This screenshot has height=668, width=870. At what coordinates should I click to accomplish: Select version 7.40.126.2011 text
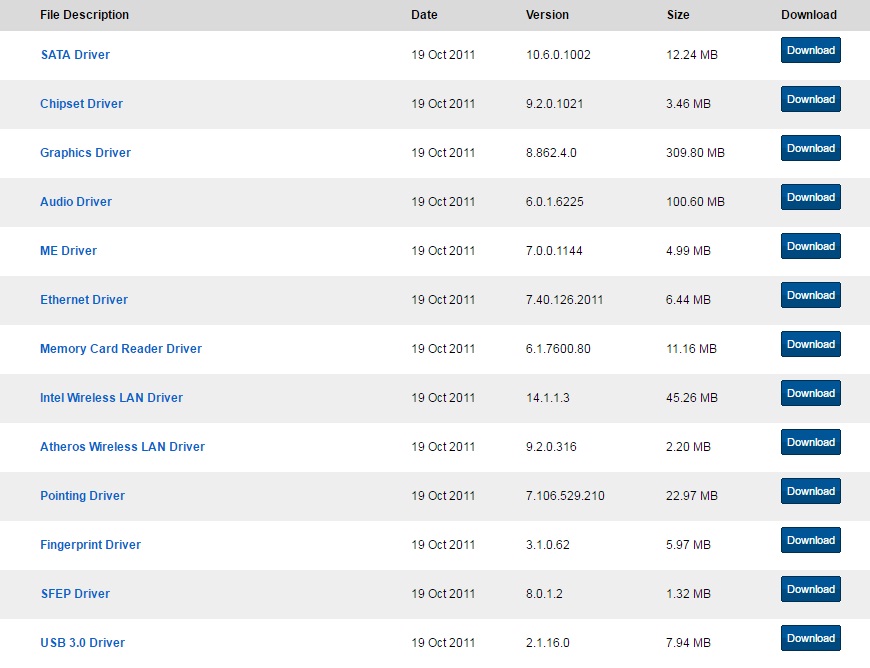tap(564, 300)
